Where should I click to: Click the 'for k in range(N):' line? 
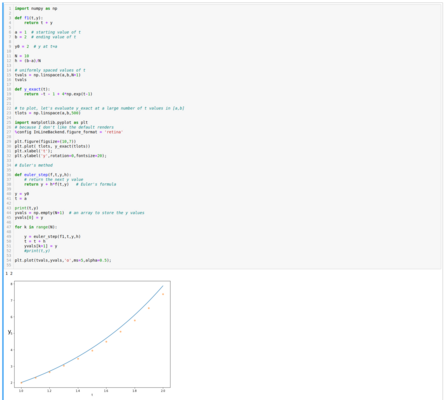coord(36,227)
